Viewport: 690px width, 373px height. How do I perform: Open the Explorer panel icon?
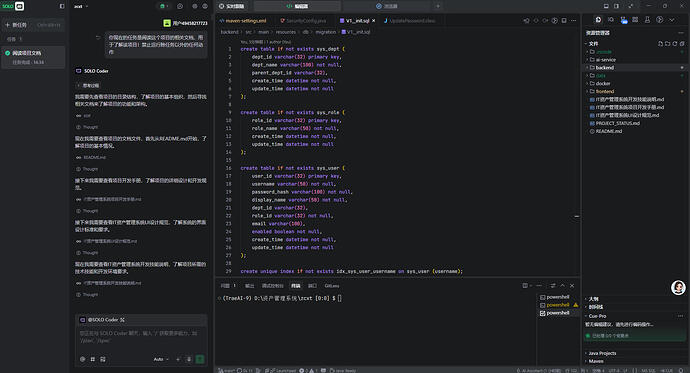pyautogui.click(x=598, y=20)
